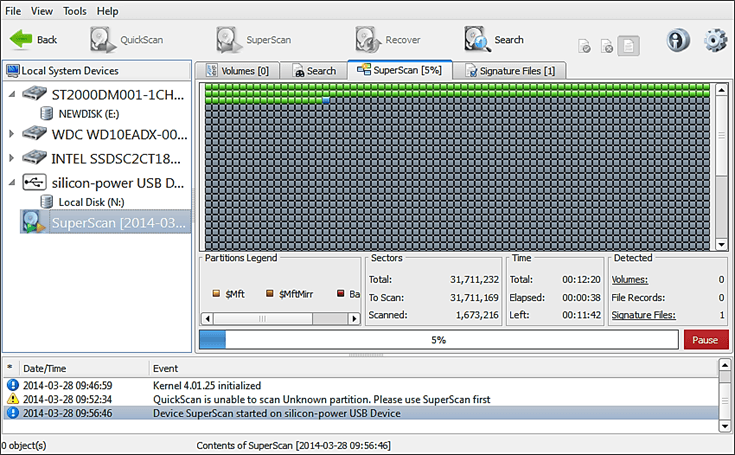Click the Back arrow toolbar button
Image resolution: width=735 pixels, height=455 pixels.
34,40
